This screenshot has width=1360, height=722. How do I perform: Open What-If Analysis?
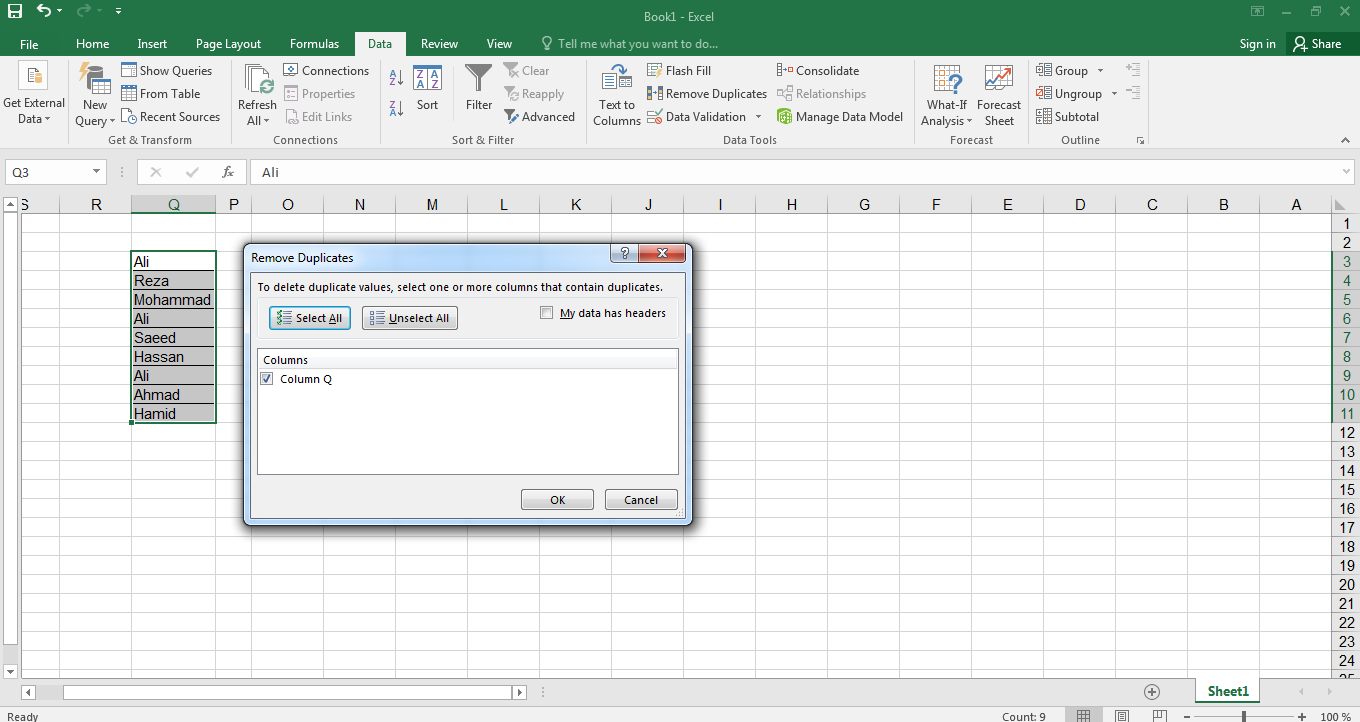[946, 95]
